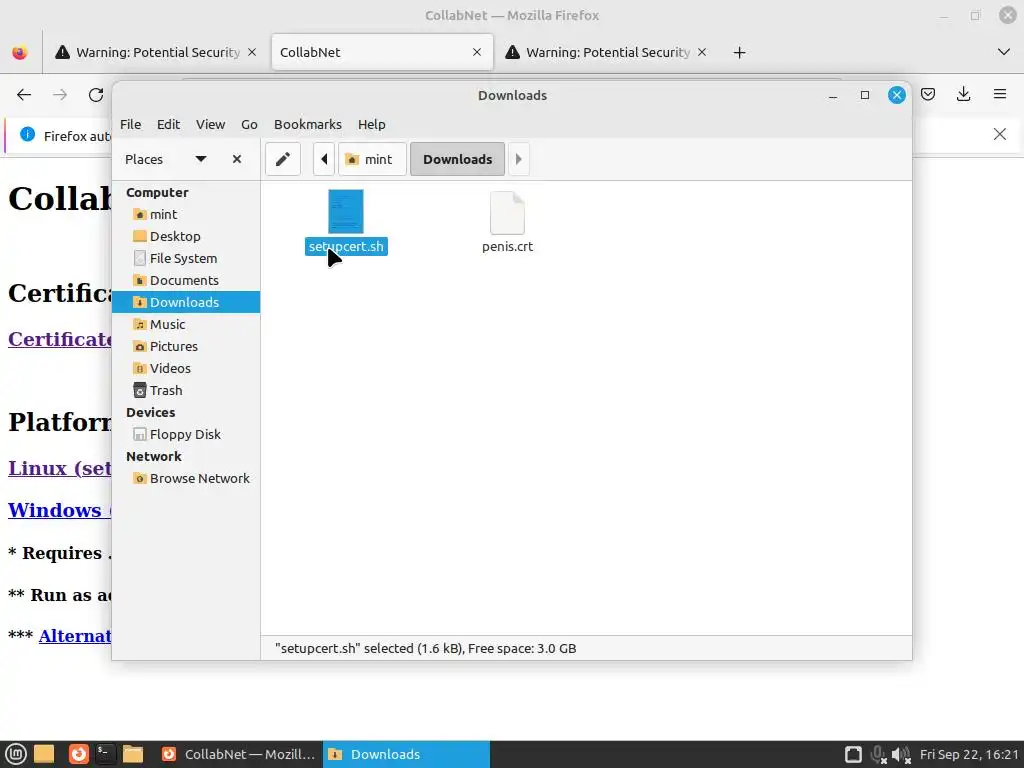Viewport: 1024px width, 768px height.
Task: Switch to CollabNet Mozilla taskbar window
Action: (238, 754)
